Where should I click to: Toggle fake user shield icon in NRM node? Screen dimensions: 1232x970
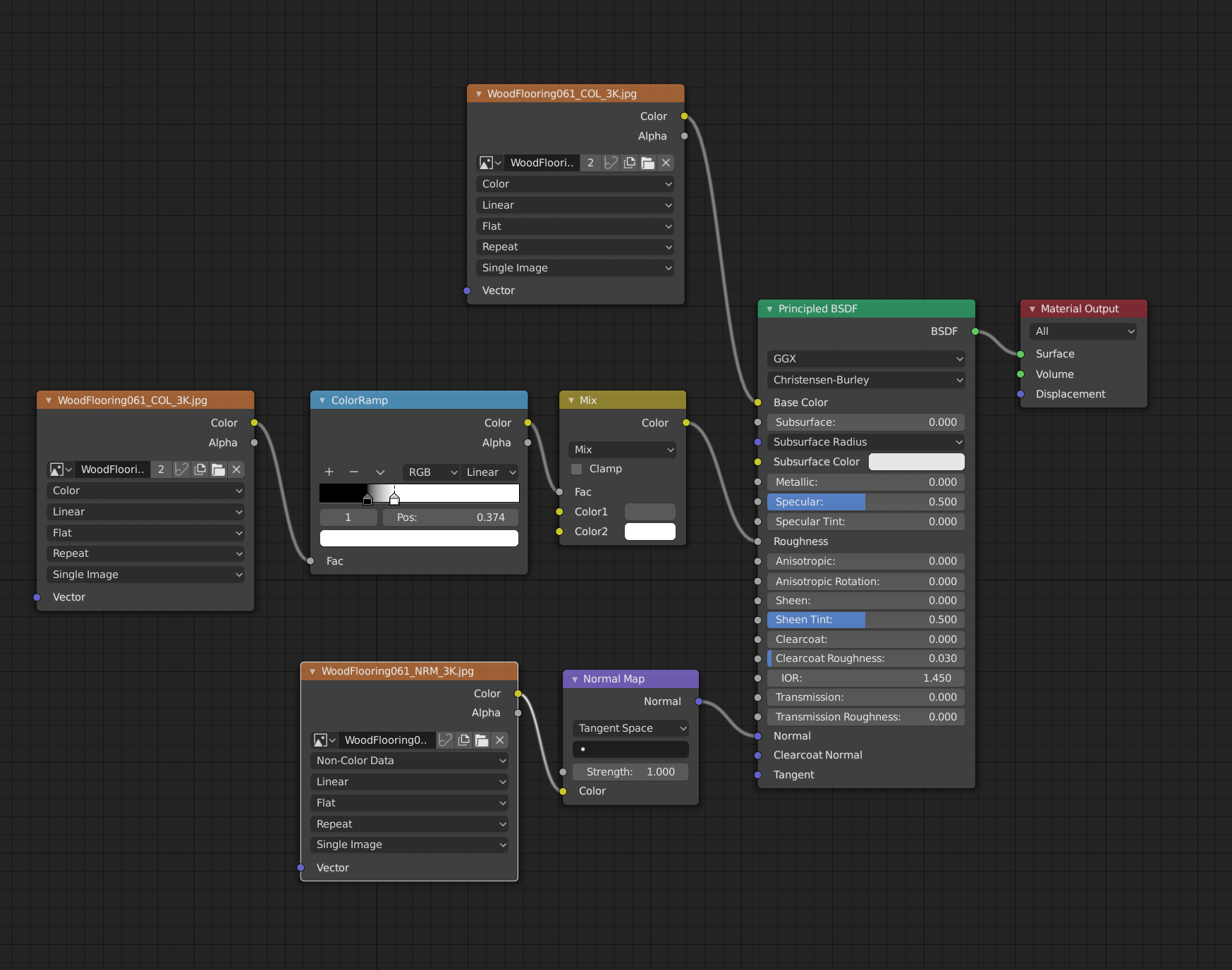coord(445,740)
